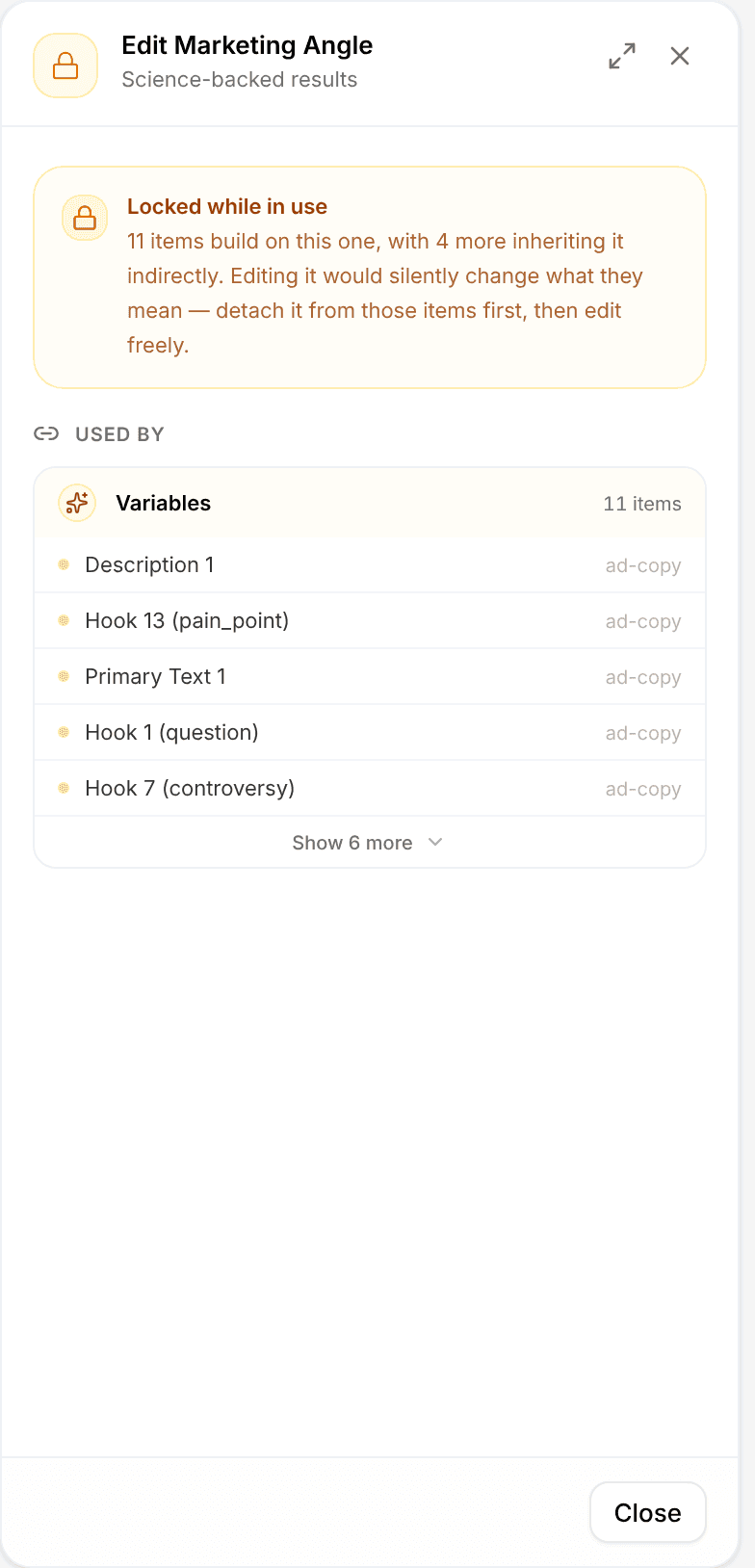Viewport: 755px width, 1568px height.
Task: Expand the dialog with the arrows icon
Action: click(x=622, y=56)
